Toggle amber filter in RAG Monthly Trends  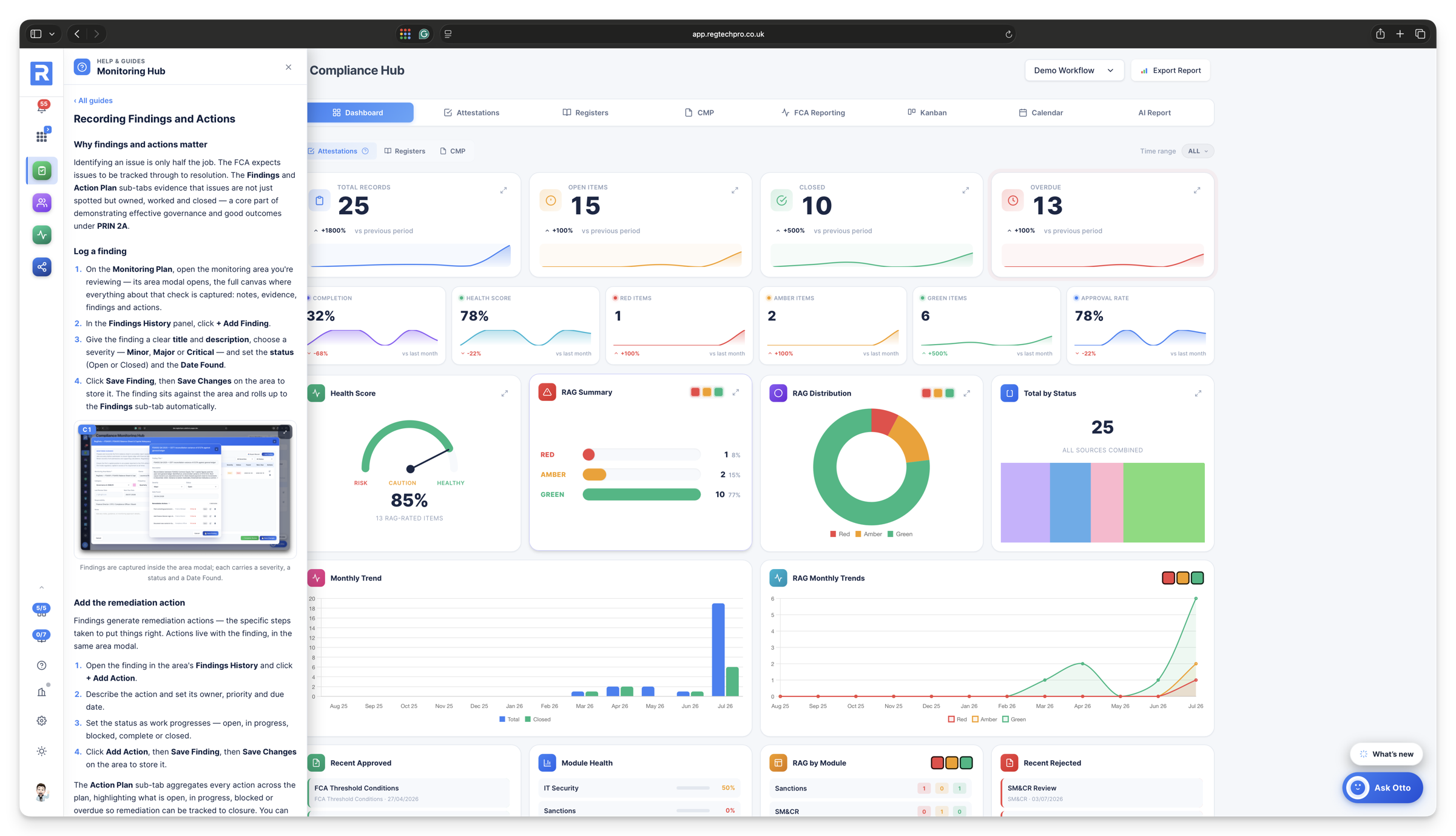(x=1183, y=578)
